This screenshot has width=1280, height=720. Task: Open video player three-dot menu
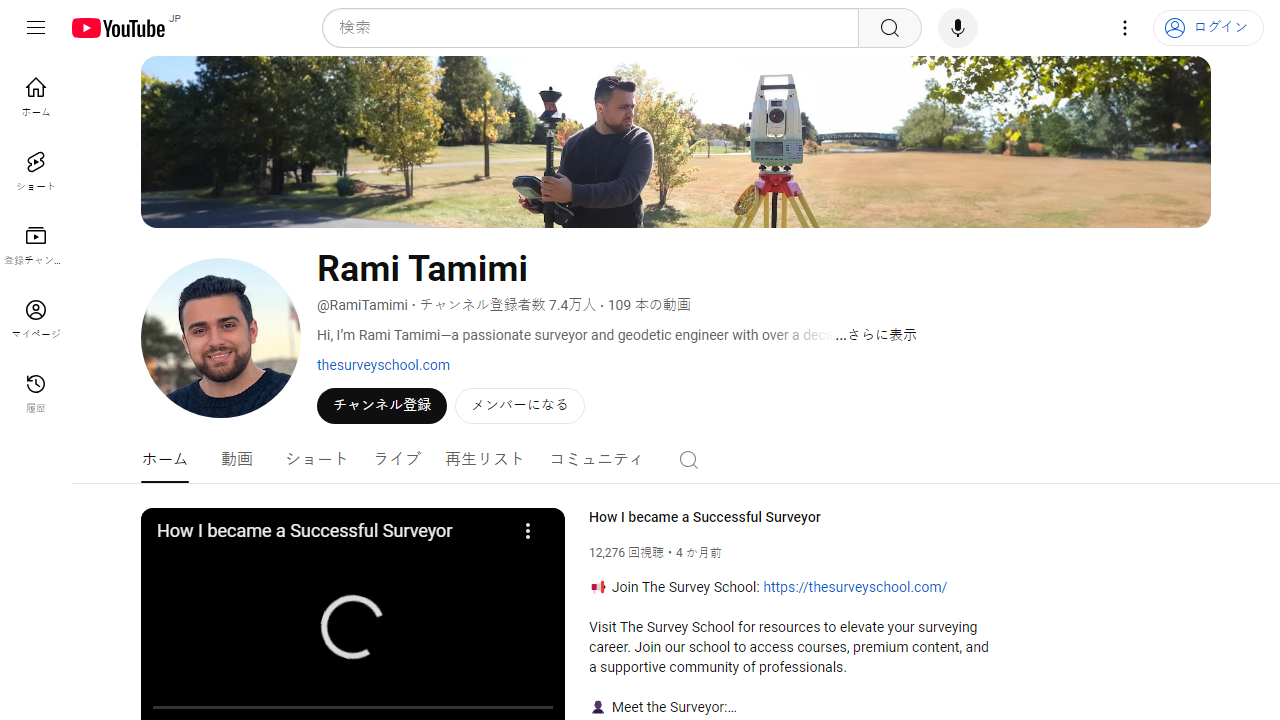[x=528, y=532]
